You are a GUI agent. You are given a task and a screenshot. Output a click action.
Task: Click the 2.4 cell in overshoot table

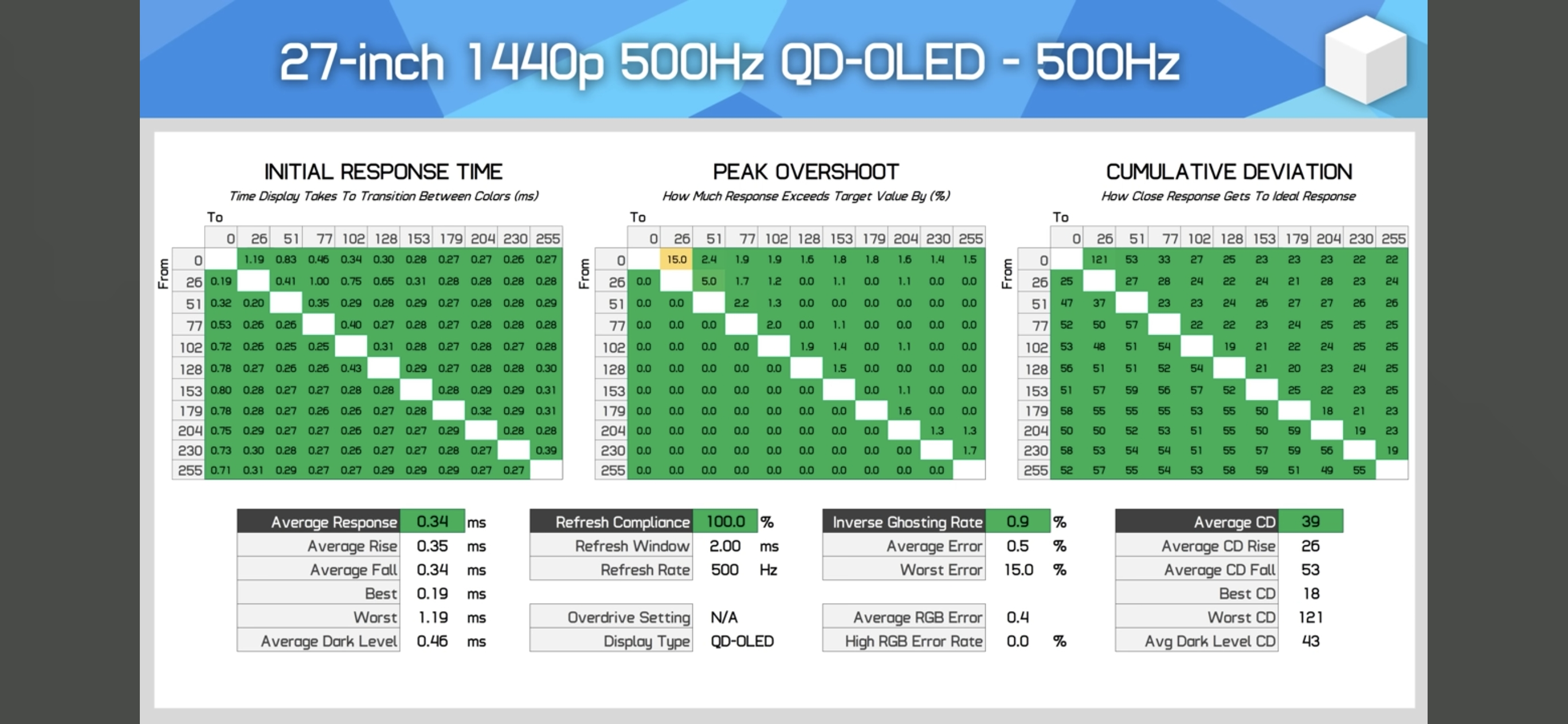[x=708, y=259]
